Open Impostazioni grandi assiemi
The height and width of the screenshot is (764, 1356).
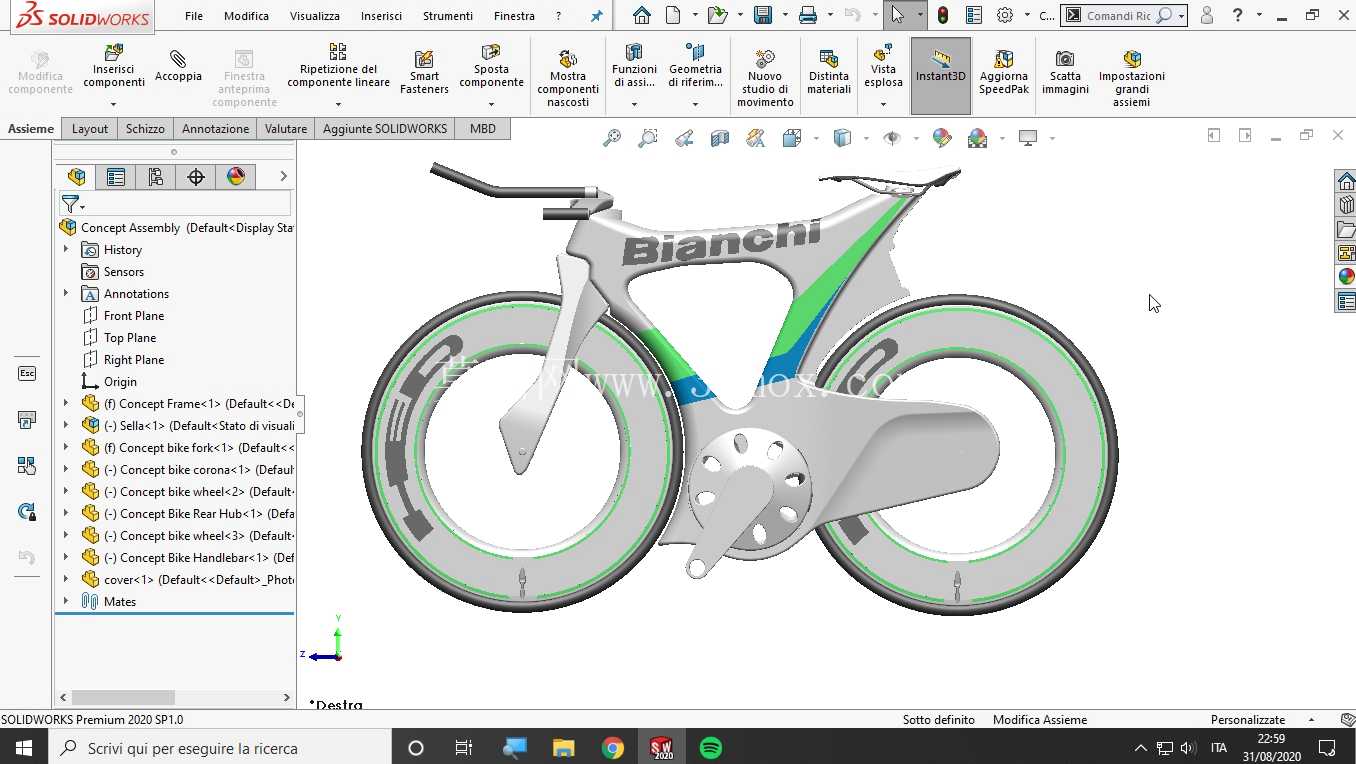click(1131, 78)
